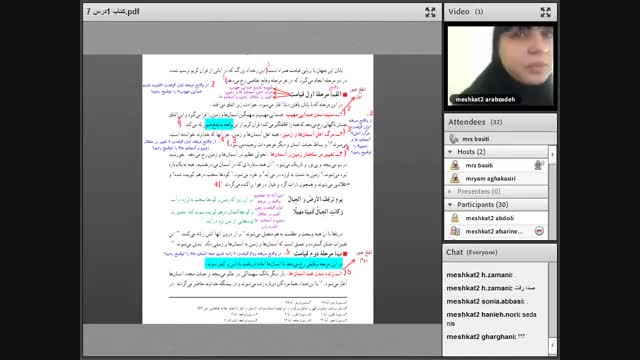
Task: Click the host avatar icon for mrs basiti
Action: click(x=455, y=165)
